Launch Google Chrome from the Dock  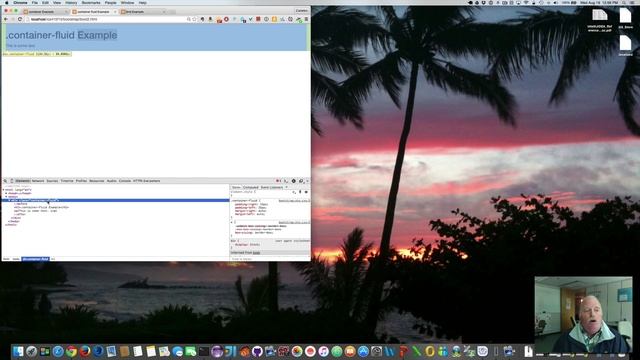tap(71, 351)
